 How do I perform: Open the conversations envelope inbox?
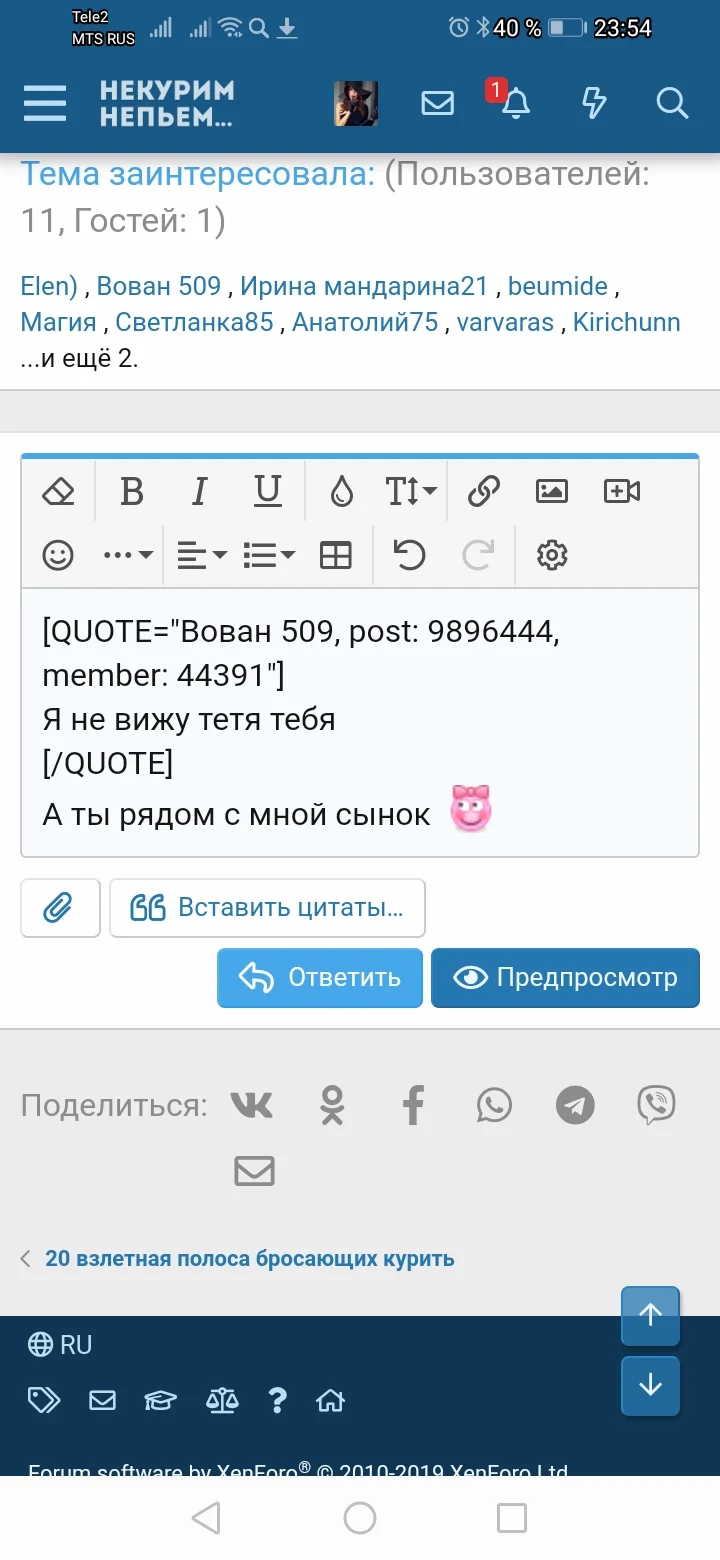point(437,103)
